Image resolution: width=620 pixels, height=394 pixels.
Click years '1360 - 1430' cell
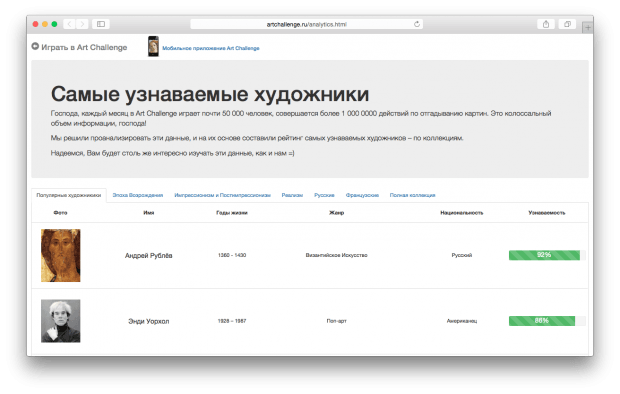coord(232,255)
